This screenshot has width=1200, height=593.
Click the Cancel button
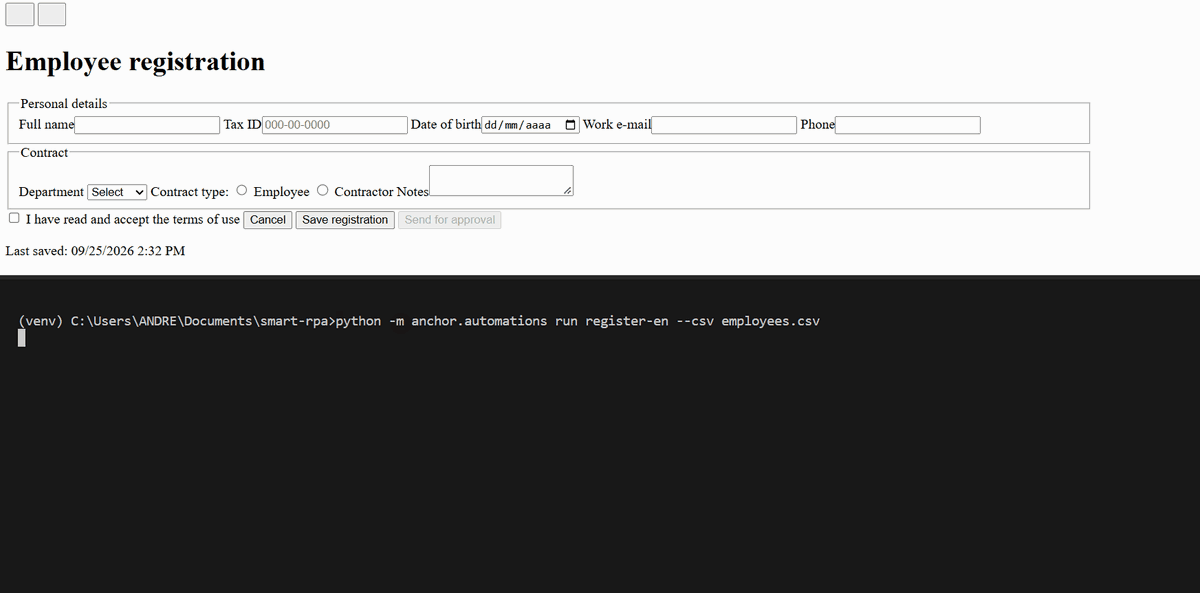point(268,220)
